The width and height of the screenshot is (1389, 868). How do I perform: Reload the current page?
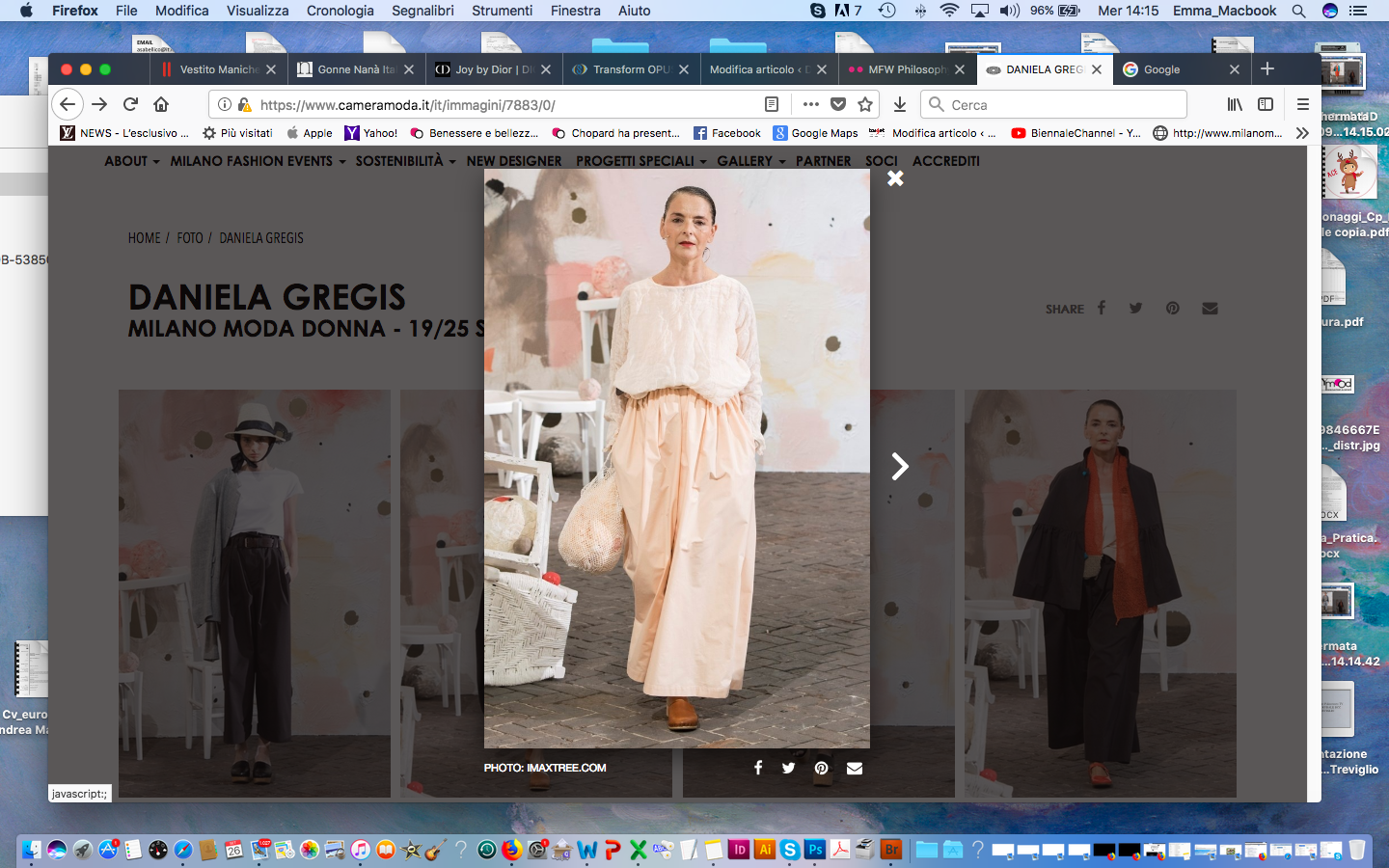pos(130,104)
